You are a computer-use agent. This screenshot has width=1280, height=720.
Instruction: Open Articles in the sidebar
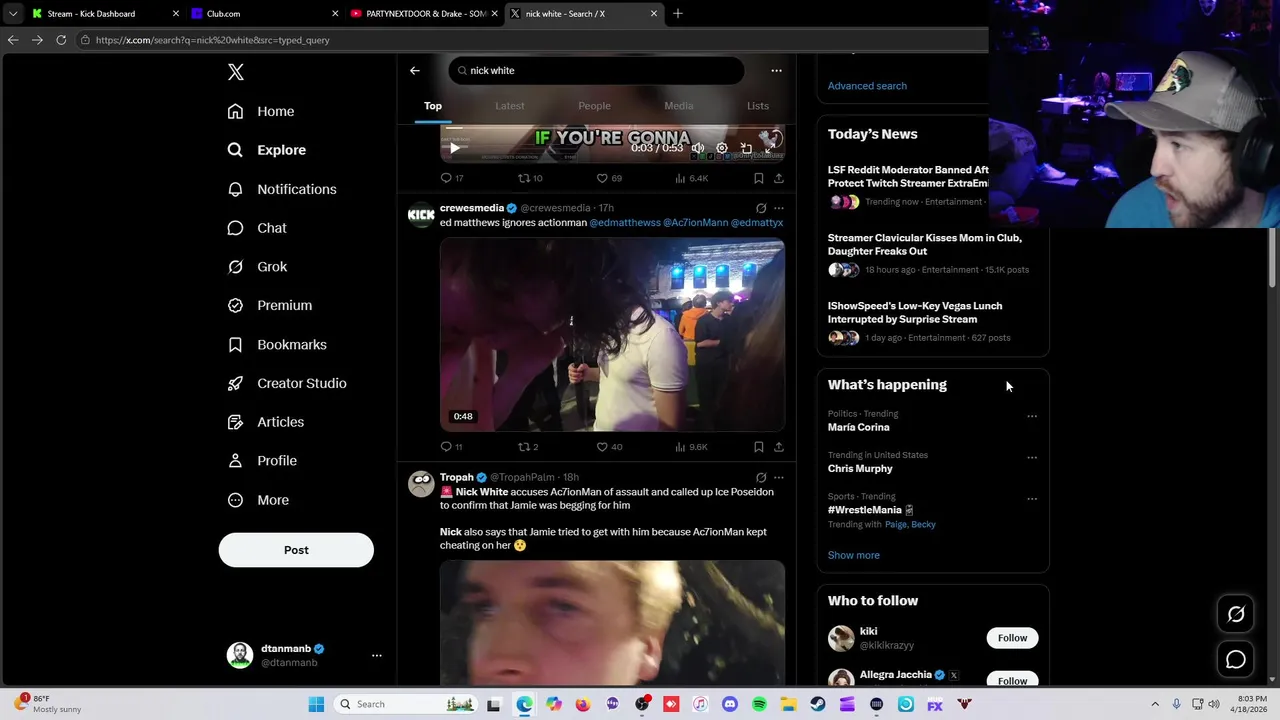[x=266, y=422]
